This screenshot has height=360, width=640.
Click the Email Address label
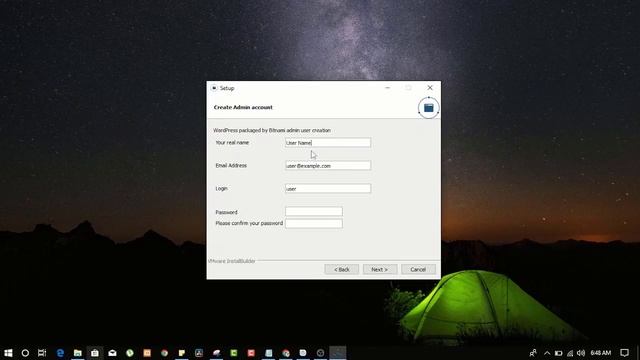pyautogui.click(x=231, y=165)
